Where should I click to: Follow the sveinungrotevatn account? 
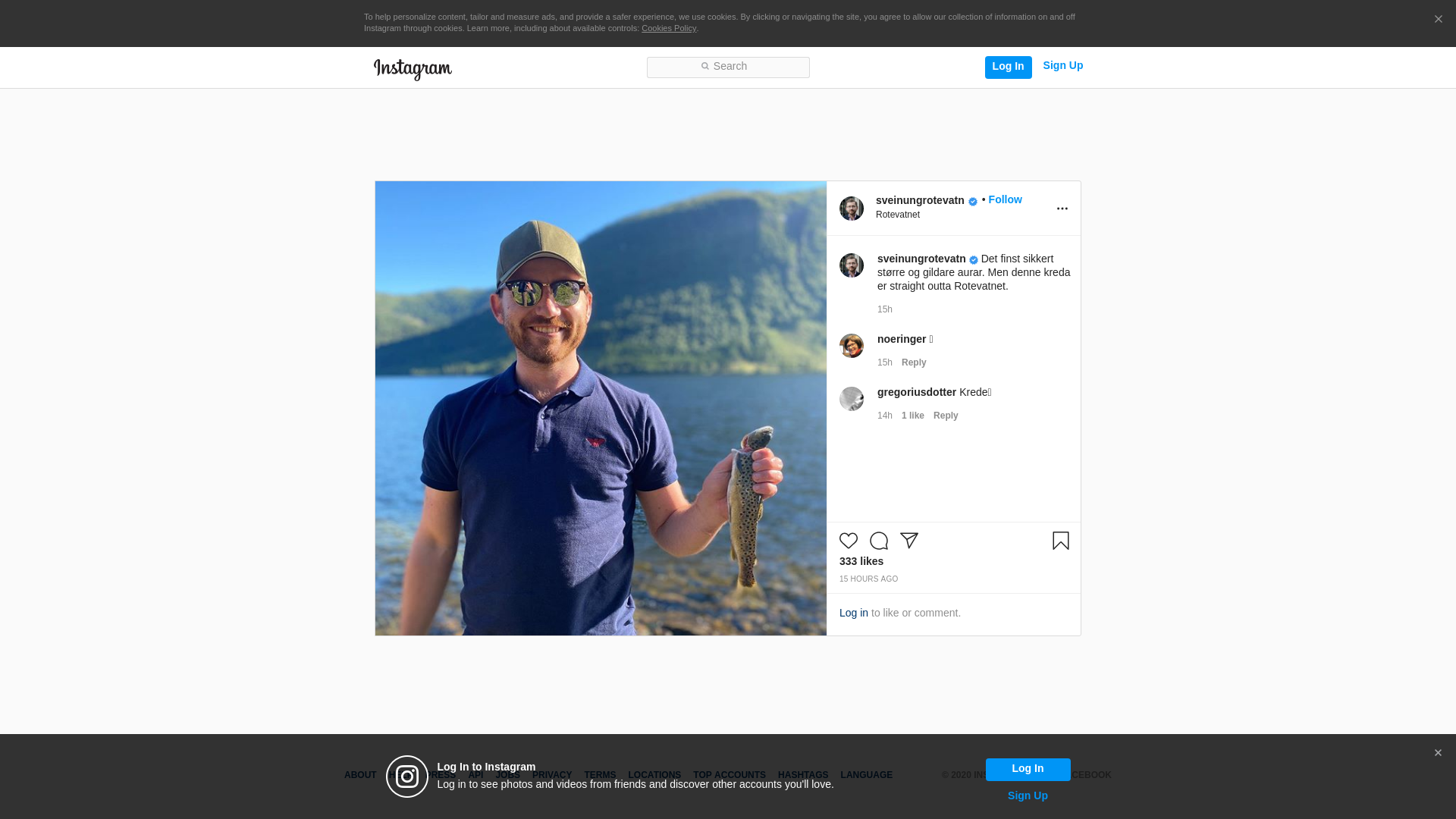[1005, 199]
